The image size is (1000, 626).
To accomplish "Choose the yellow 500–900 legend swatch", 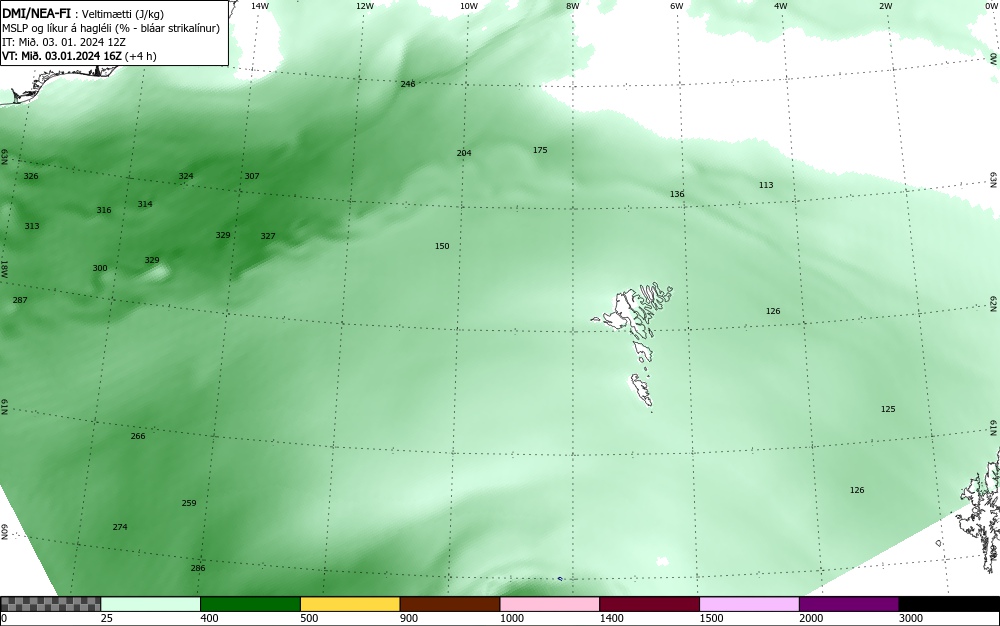I will coord(350,604).
